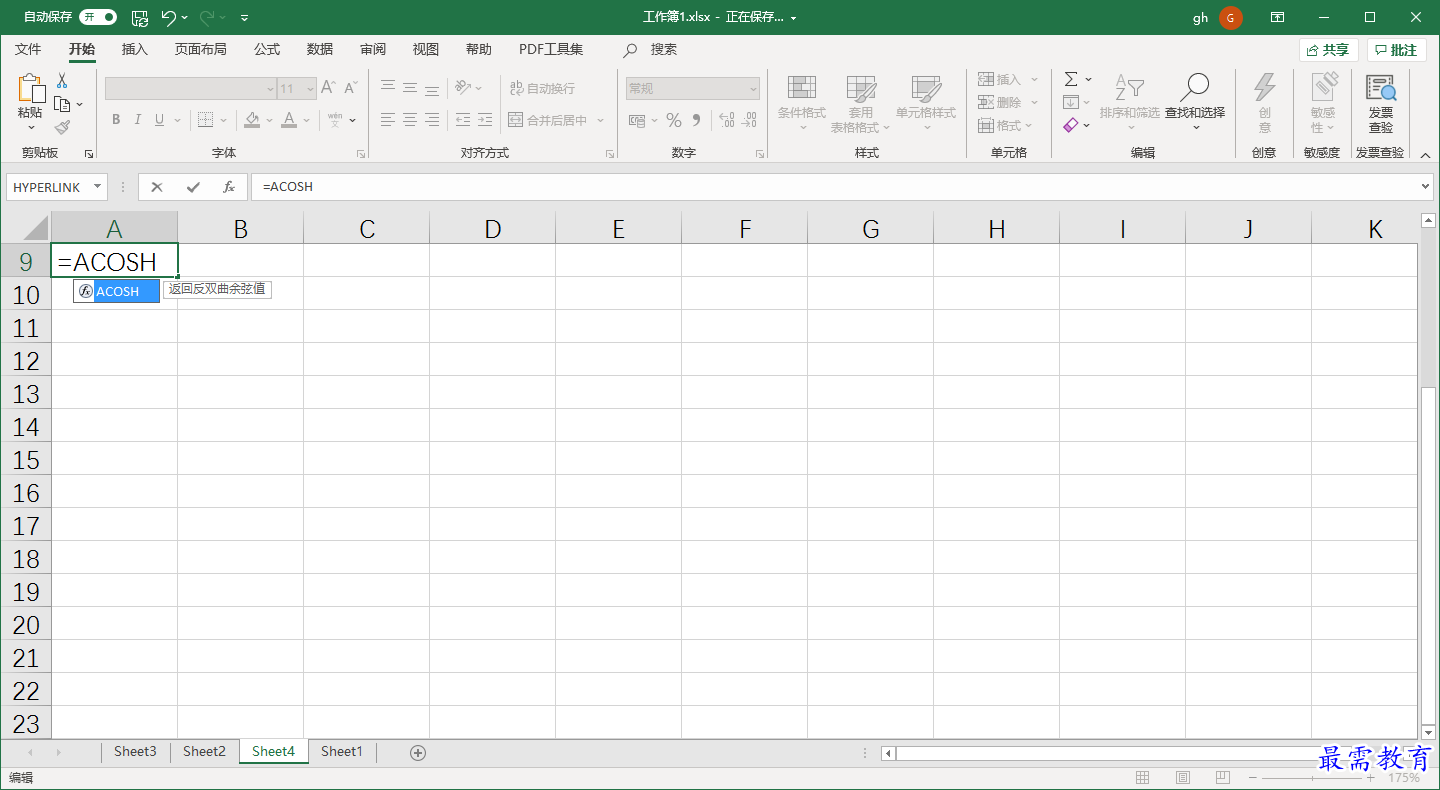Screen dimensions: 1440x790
Task: Open 排序和筛选 sort and filter
Action: 1130,104
